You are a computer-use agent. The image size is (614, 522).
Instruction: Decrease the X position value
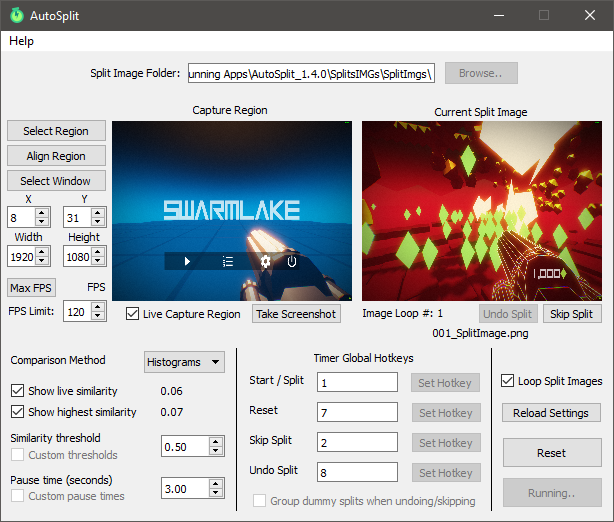point(42,222)
